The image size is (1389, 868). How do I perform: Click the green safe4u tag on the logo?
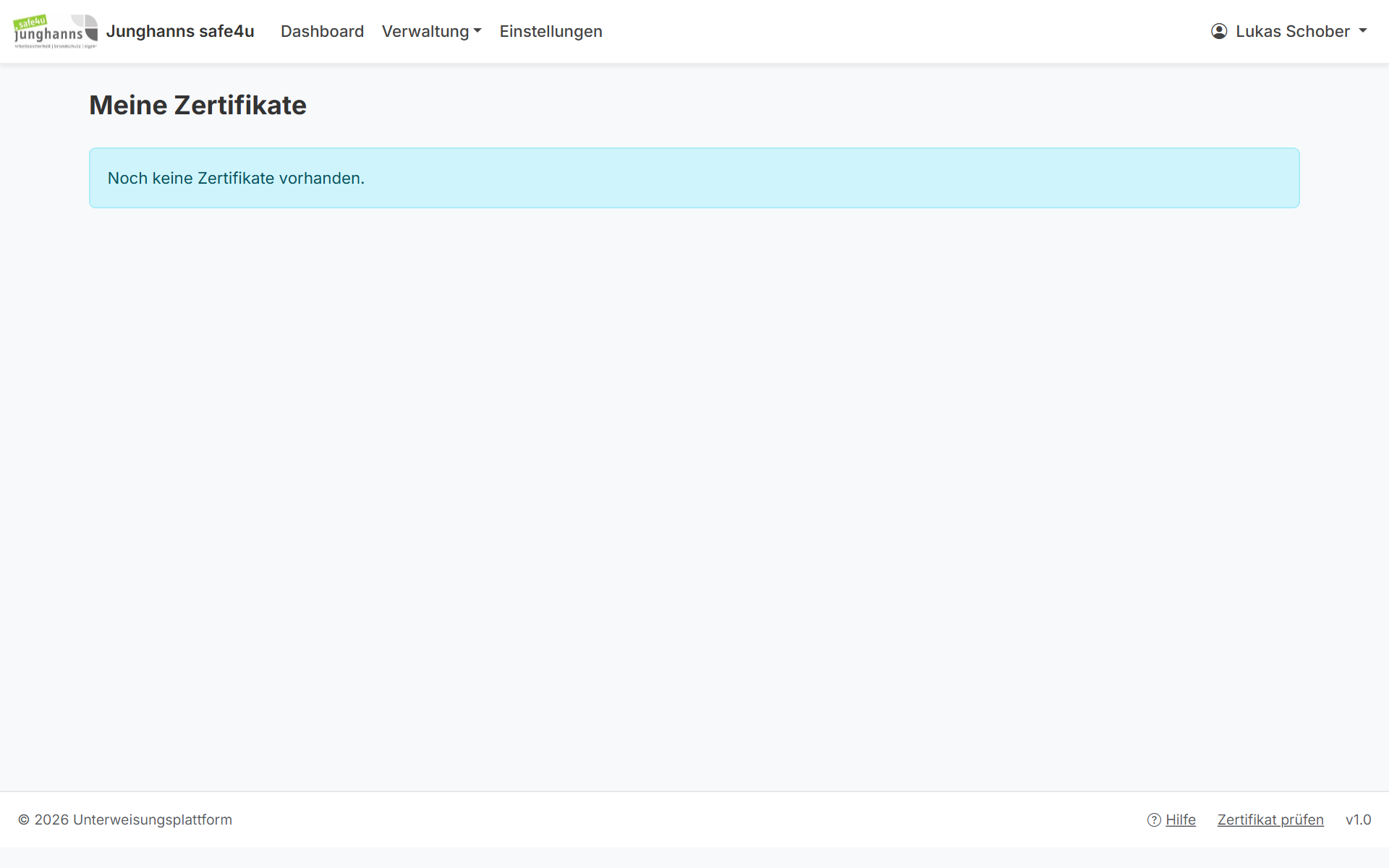point(30,22)
